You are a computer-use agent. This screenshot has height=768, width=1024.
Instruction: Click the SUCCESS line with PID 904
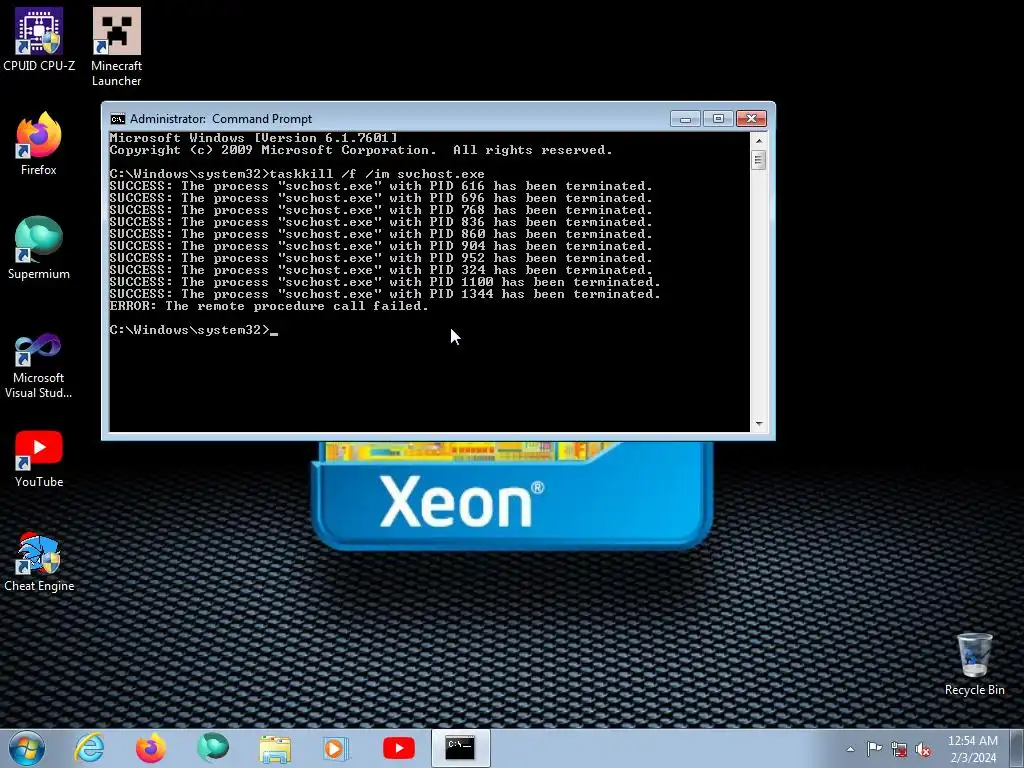coord(381,246)
